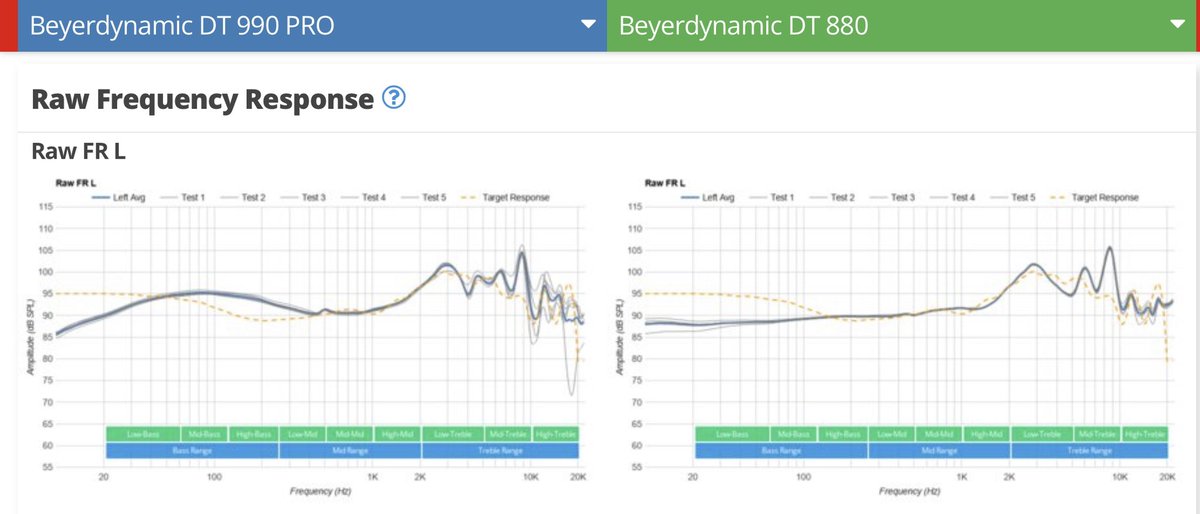
Task: Click Mid Range bar in DT 990 PRO chart
Action: tap(351, 451)
